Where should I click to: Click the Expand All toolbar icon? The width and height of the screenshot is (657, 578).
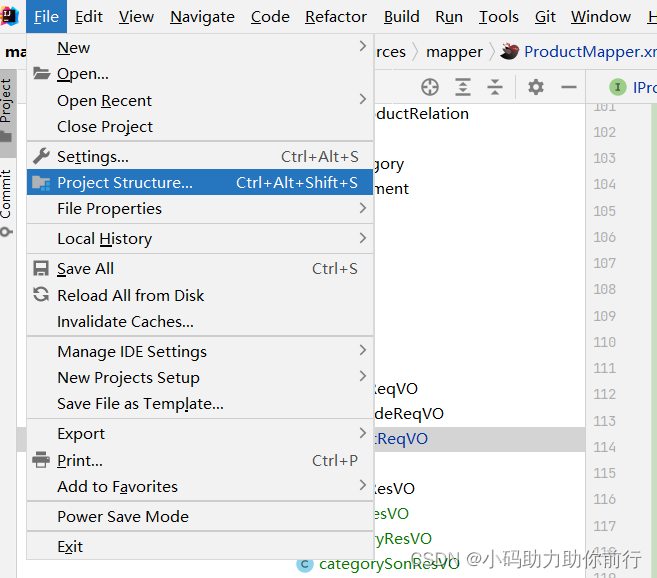(x=463, y=87)
